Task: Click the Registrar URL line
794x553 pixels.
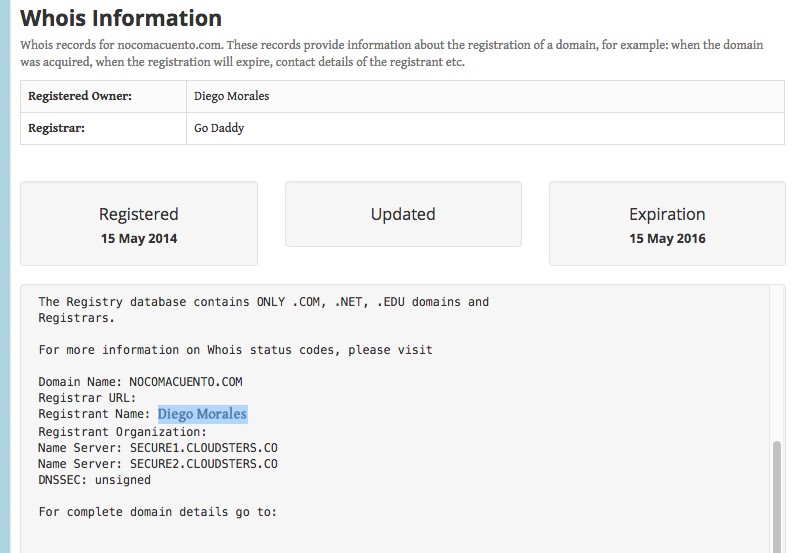Action: point(86,398)
